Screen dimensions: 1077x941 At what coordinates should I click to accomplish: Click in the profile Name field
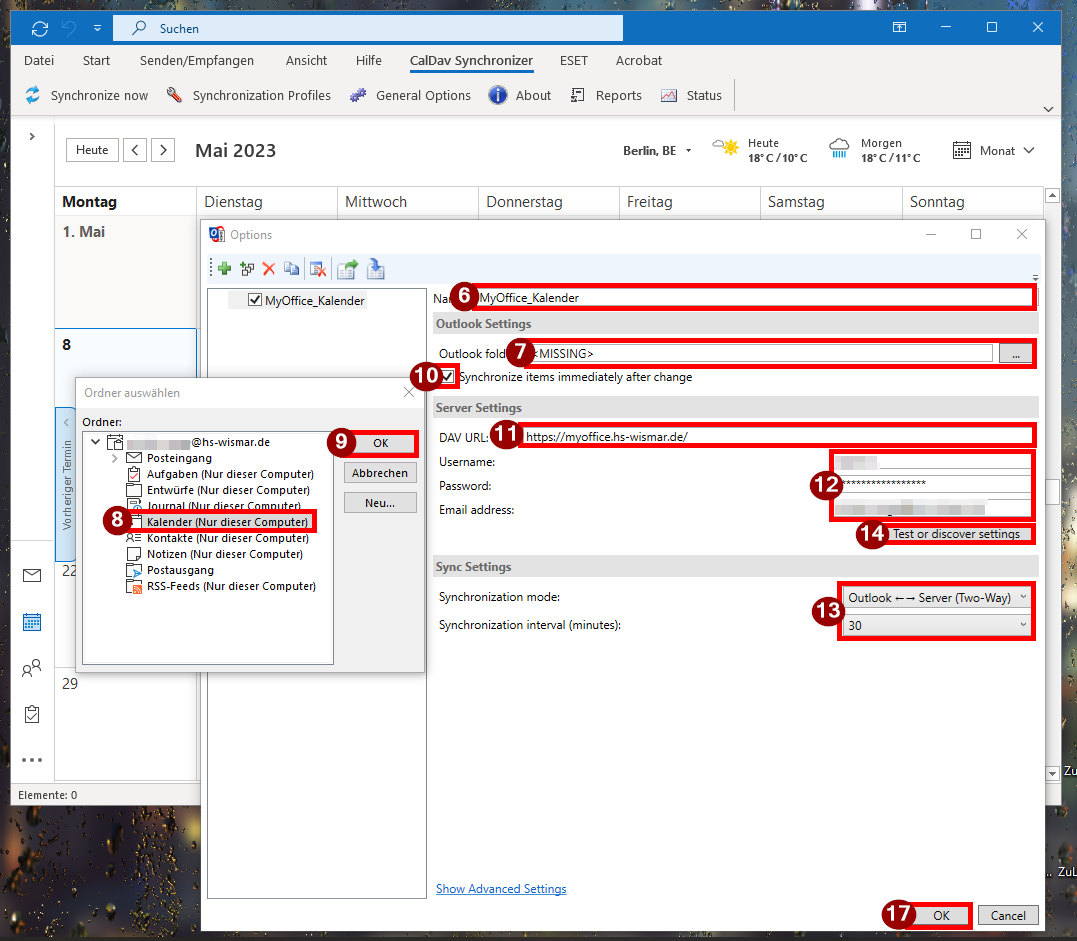[754, 298]
